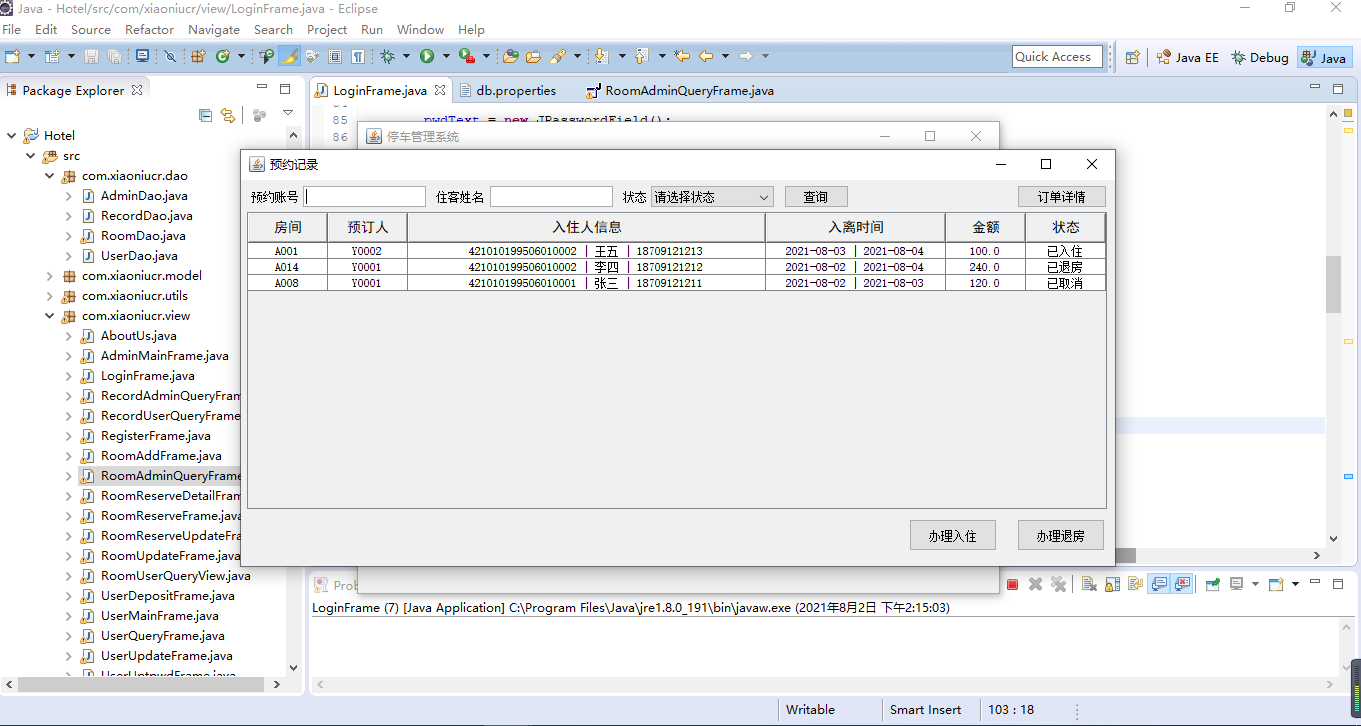The width and height of the screenshot is (1361, 726).
Task: Toggle Show Console When Standard Error Changes
Action: point(1182,584)
